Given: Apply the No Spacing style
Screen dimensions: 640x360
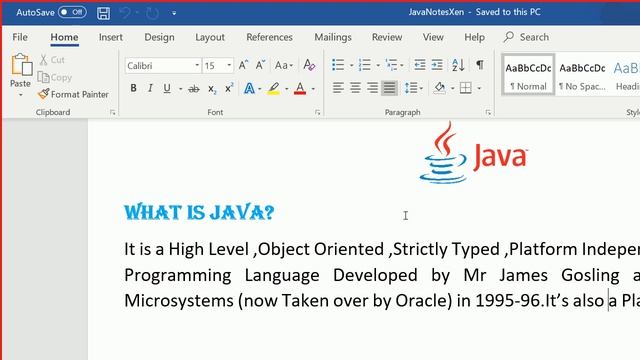Looking at the screenshot, I should tap(582, 75).
